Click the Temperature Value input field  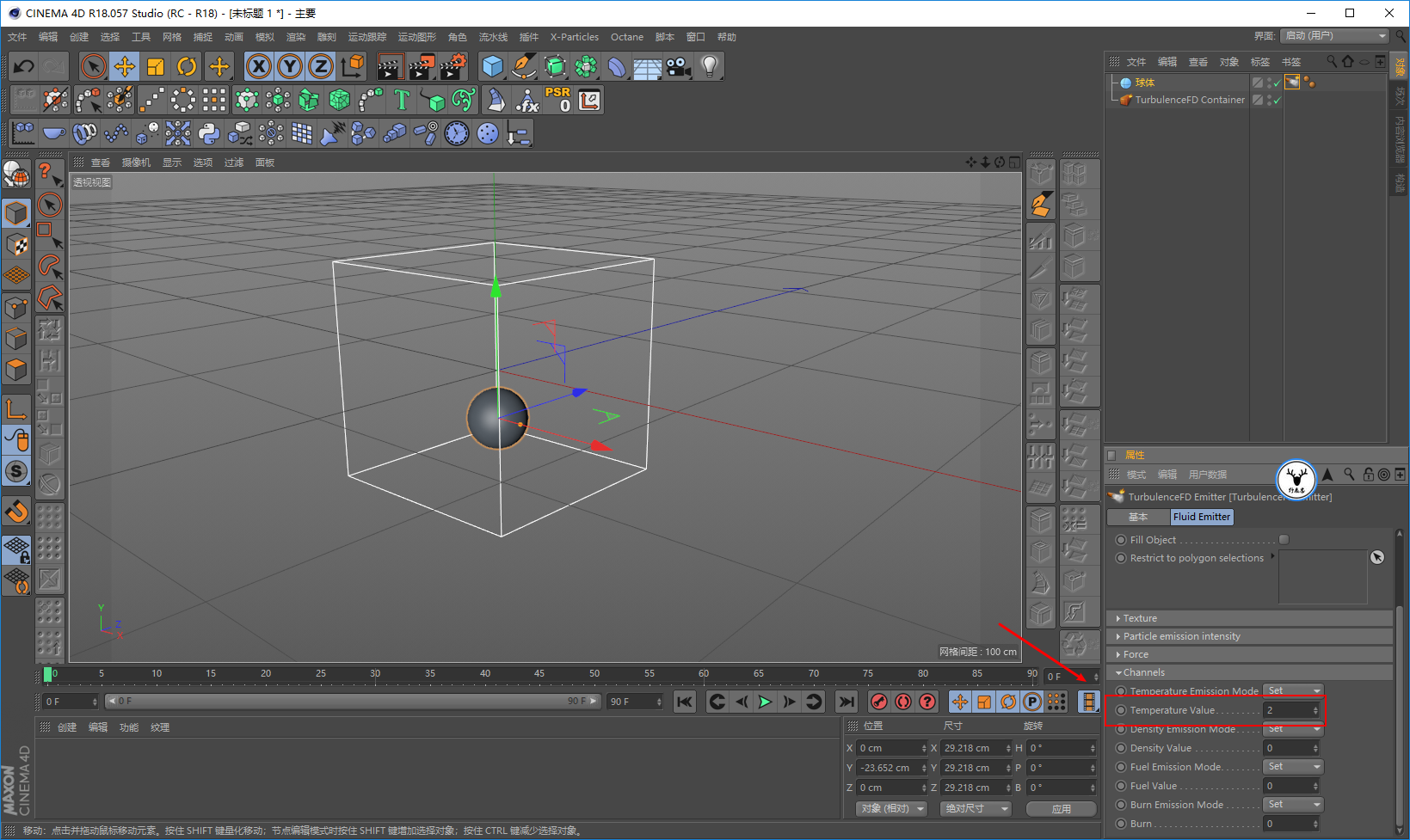coord(1291,710)
